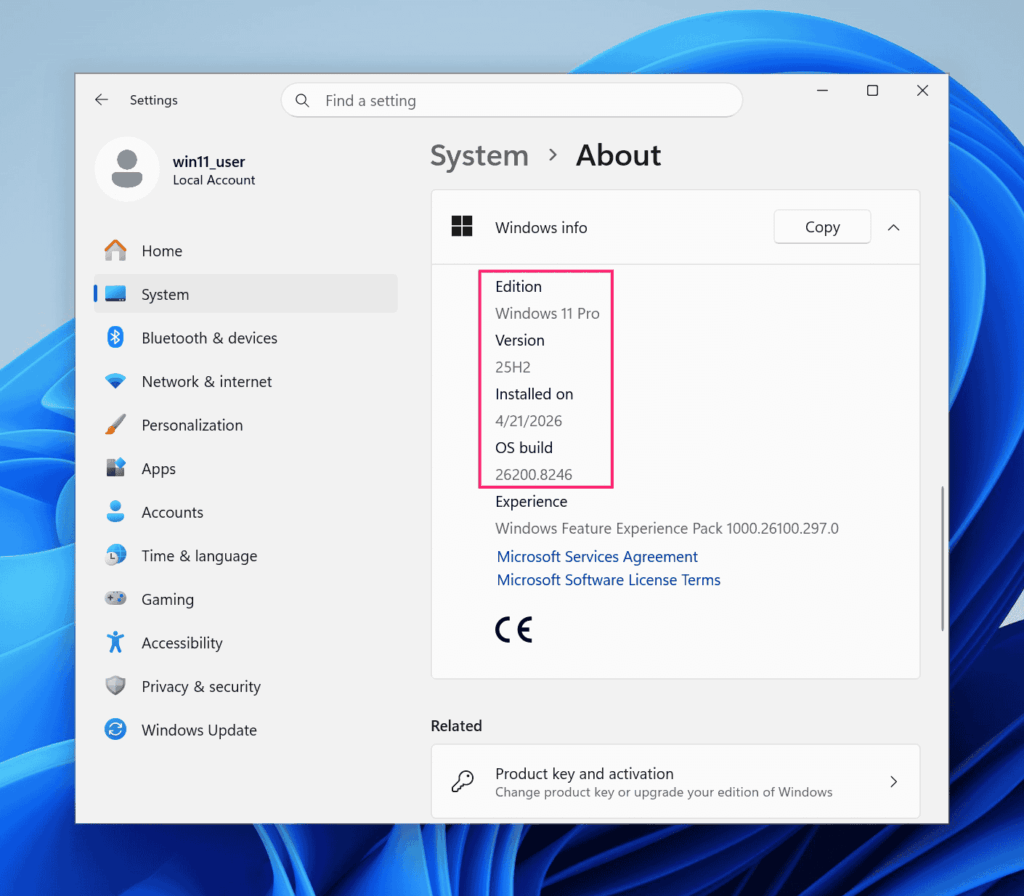Click the Accounts person icon
This screenshot has height=896, width=1024.
point(116,512)
